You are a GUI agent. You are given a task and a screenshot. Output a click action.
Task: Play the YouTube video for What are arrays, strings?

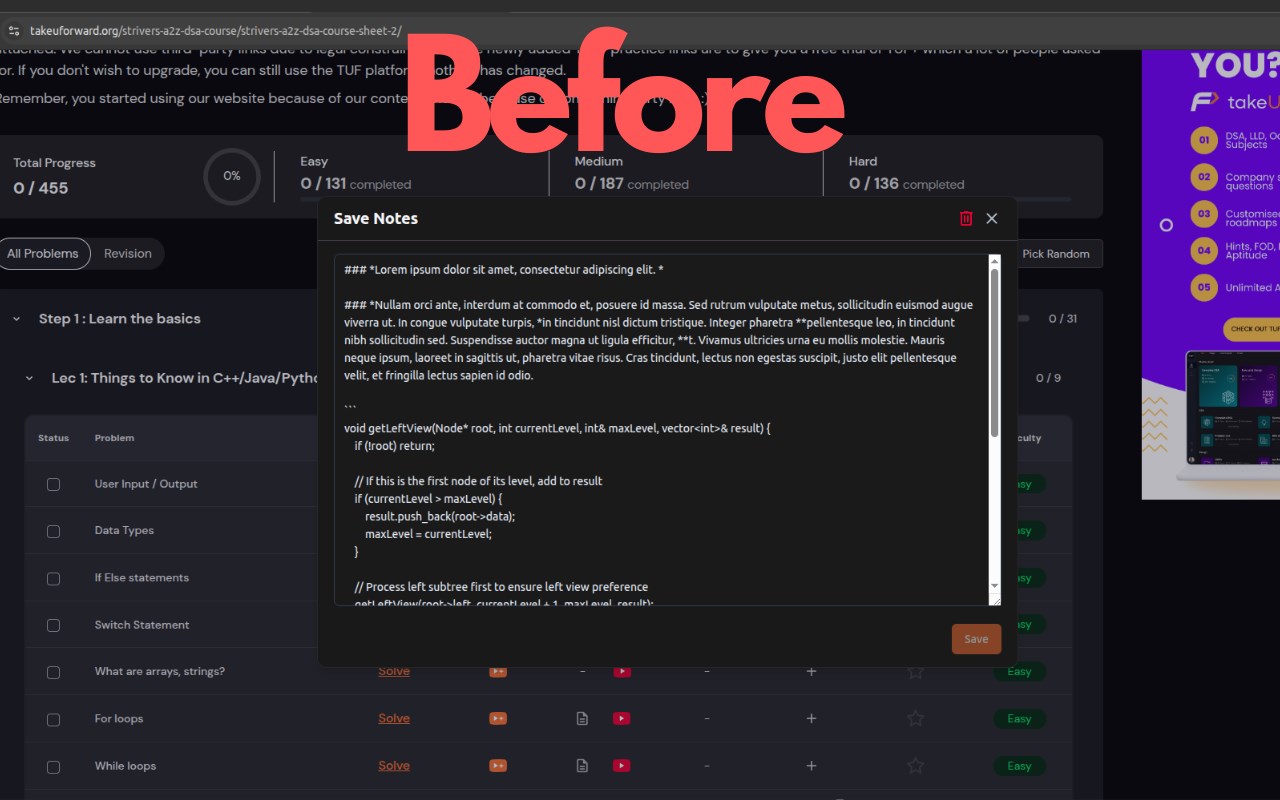pyautogui.click(x=622, y=671)
